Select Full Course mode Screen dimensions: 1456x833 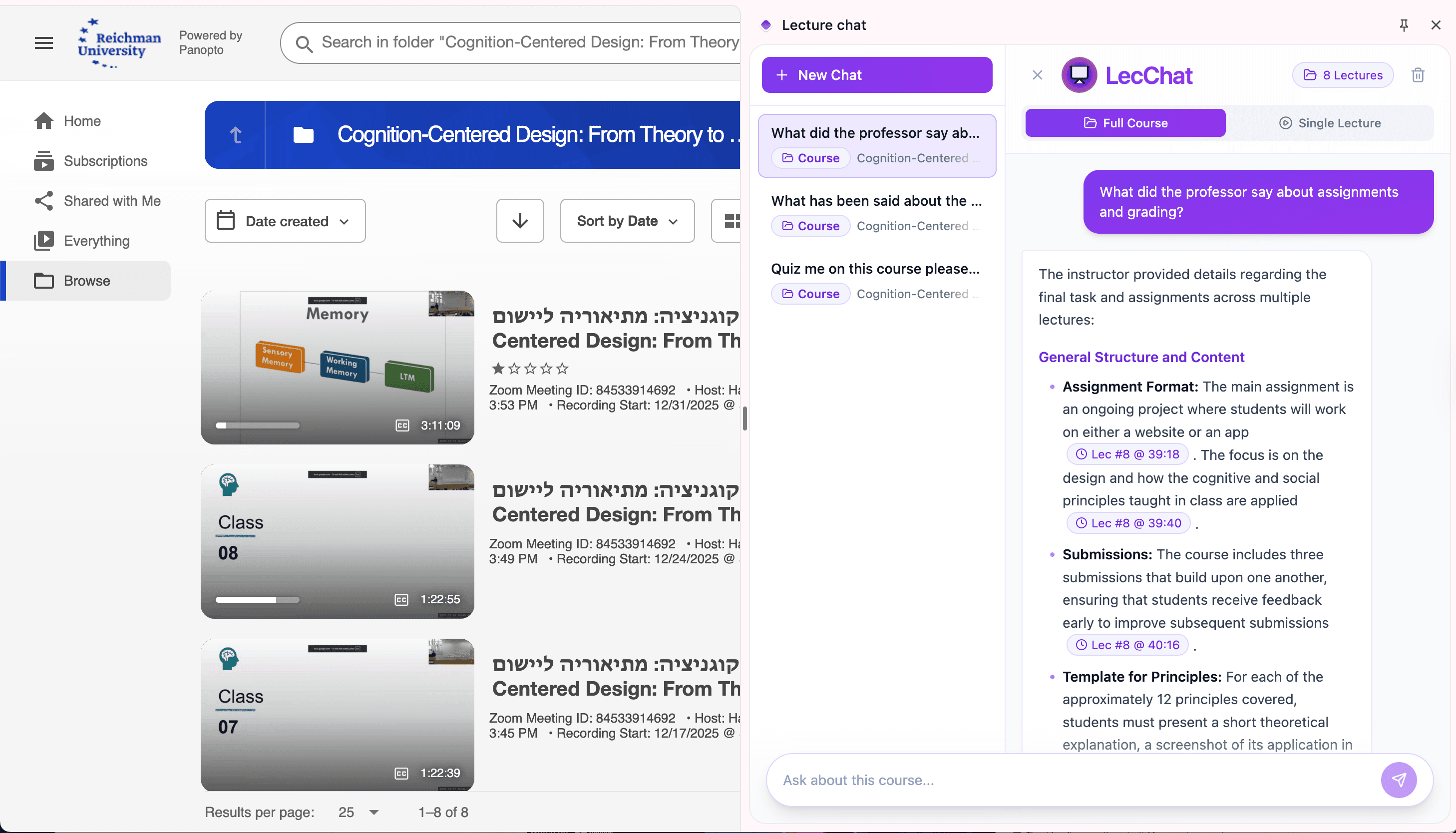1125,123
